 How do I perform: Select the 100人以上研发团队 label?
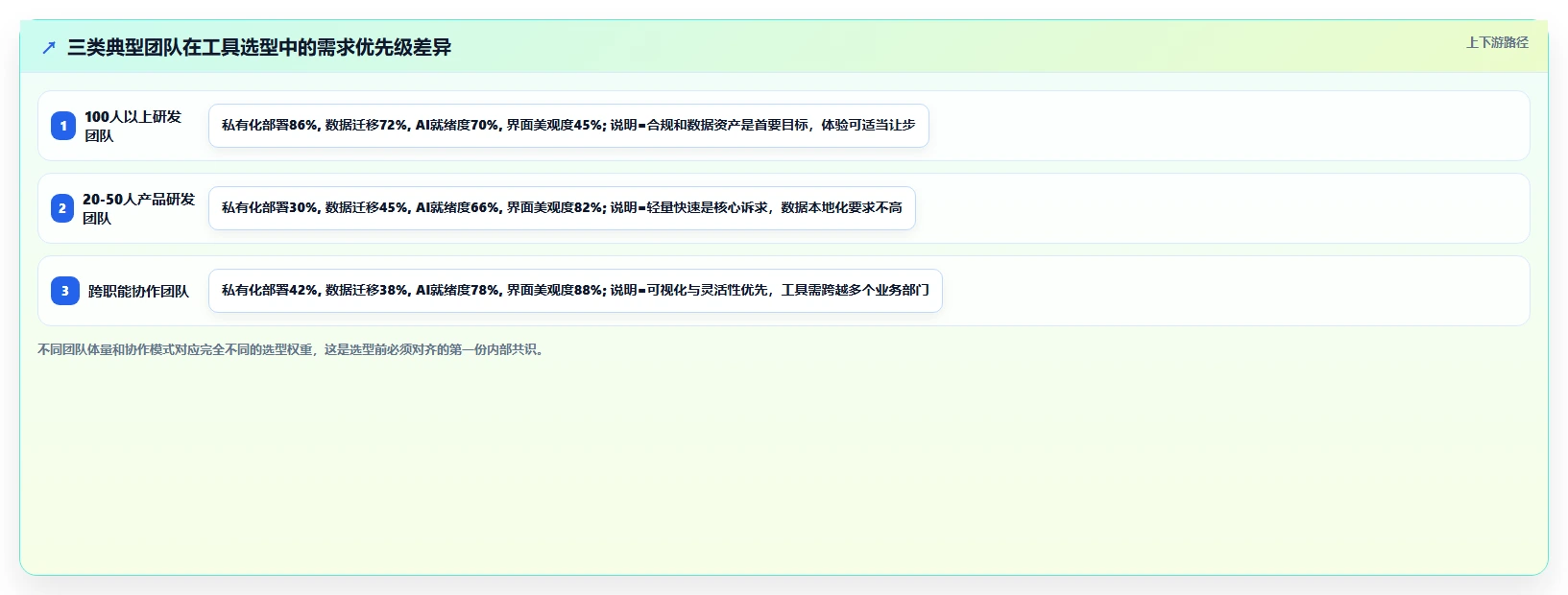pos(133,126)
